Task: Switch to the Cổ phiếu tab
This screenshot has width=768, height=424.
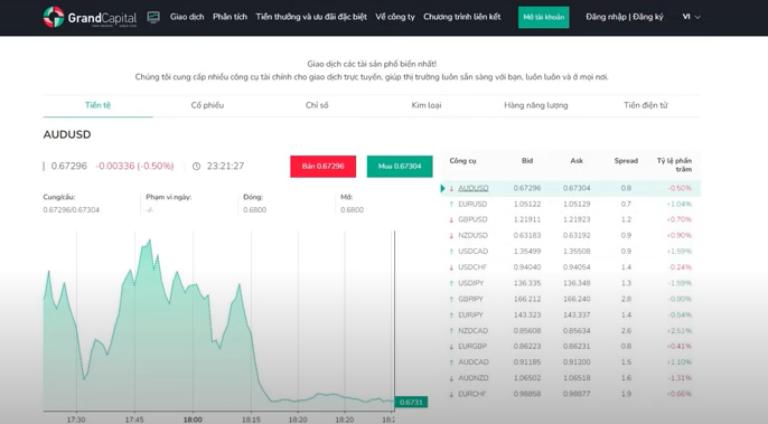Action: [x=207, y=105]
